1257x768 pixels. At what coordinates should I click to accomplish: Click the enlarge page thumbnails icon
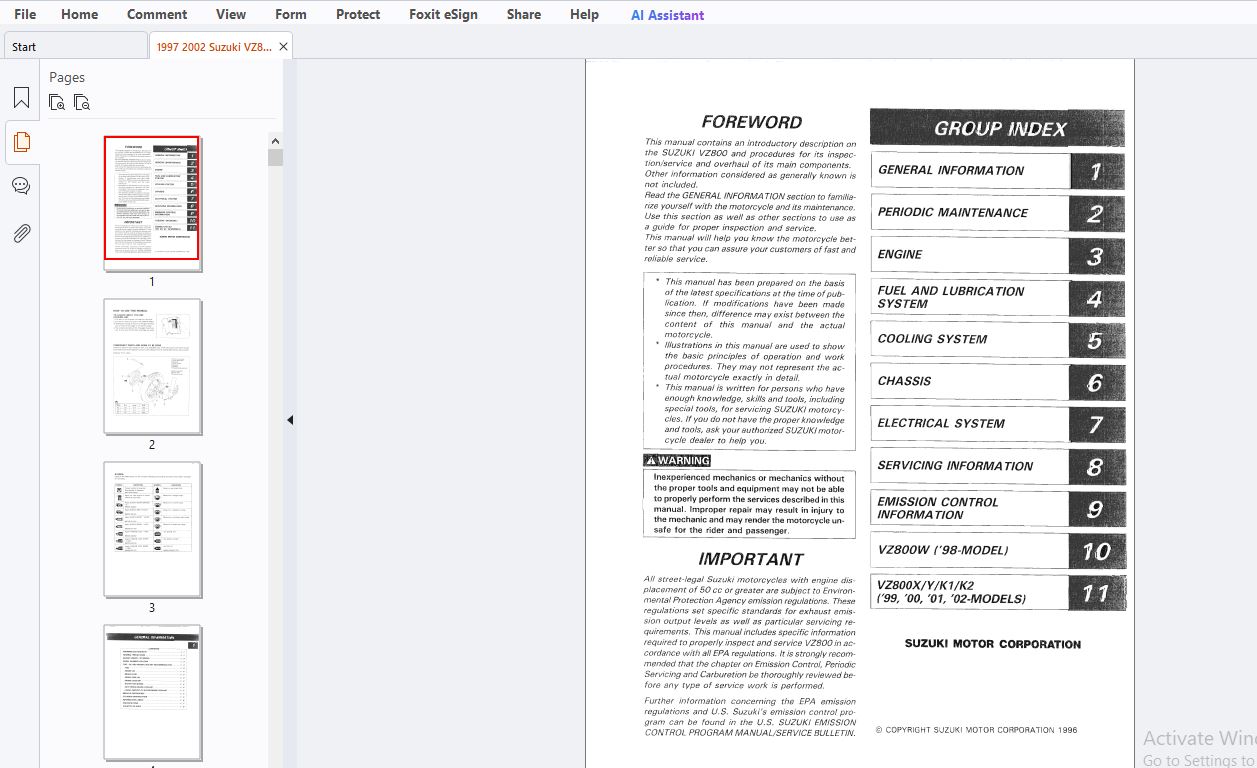tap(57, 102)
